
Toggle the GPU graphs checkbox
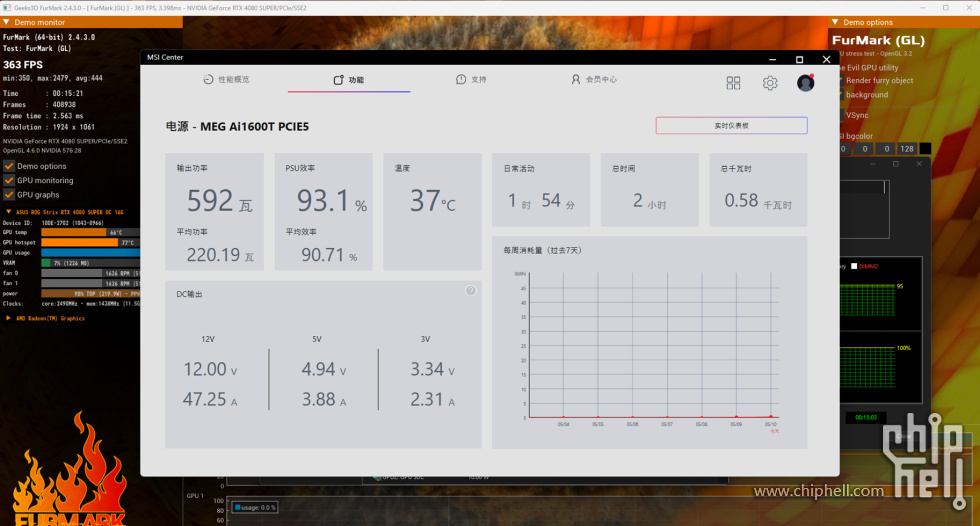point(9,195)
